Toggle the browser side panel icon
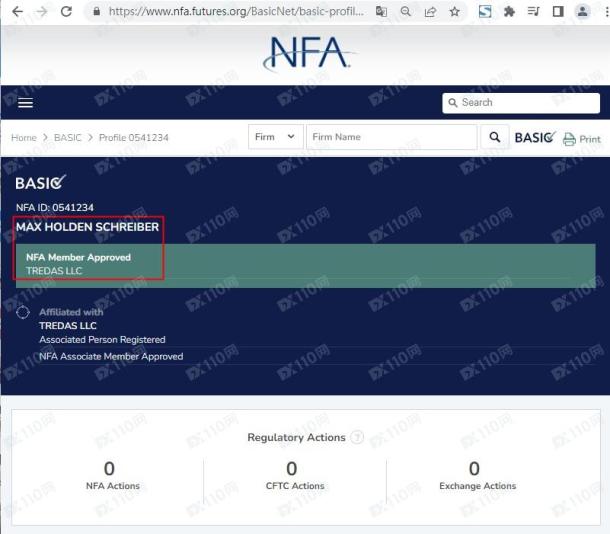Screen dimensions: 610x534 [558, 11]
